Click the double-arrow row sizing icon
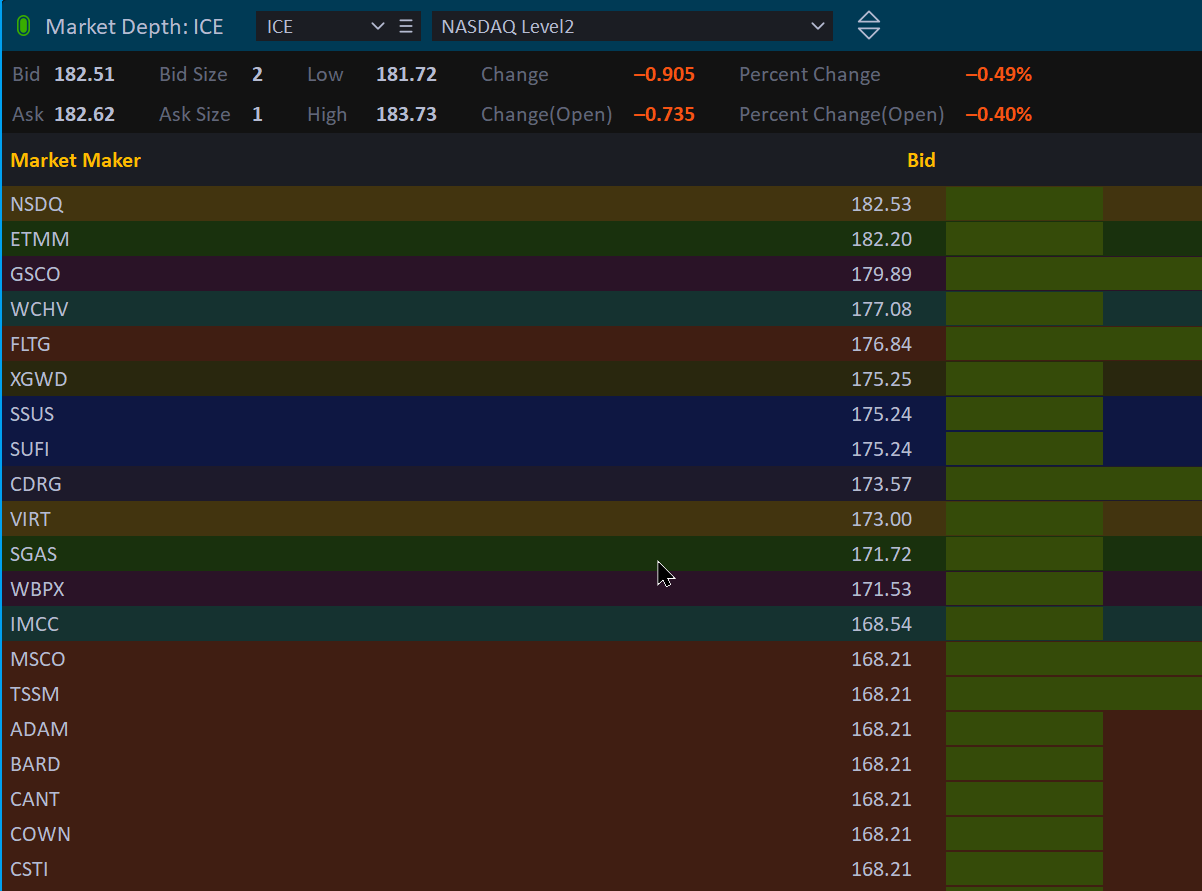1202x891 pixels. 868,26
